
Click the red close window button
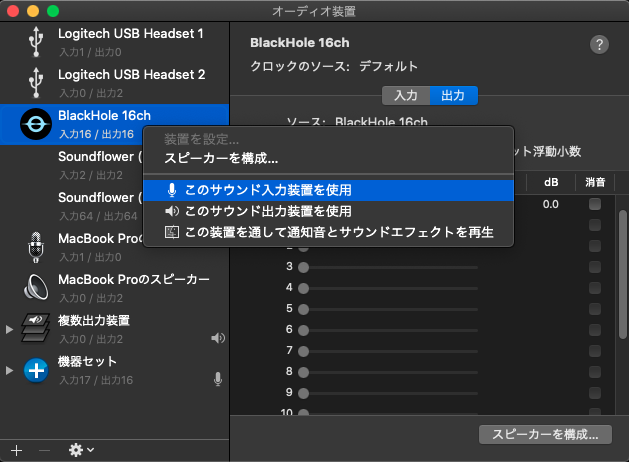13,11
